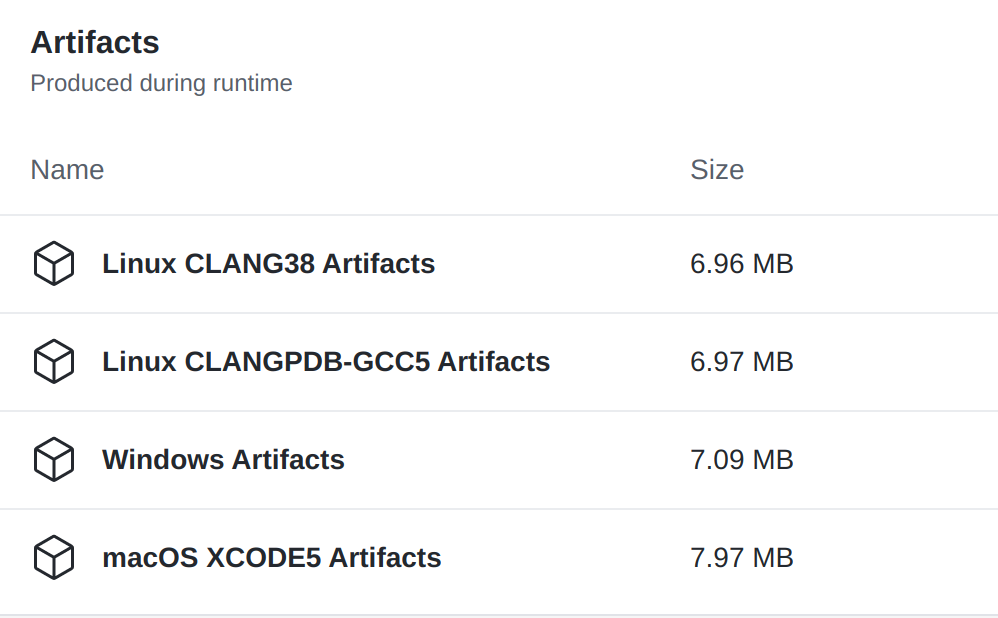998x618 pixels.
Task: Click the cube icon for Linux CLANGPDB-GCC5 Artifacts
Action: 53,362
